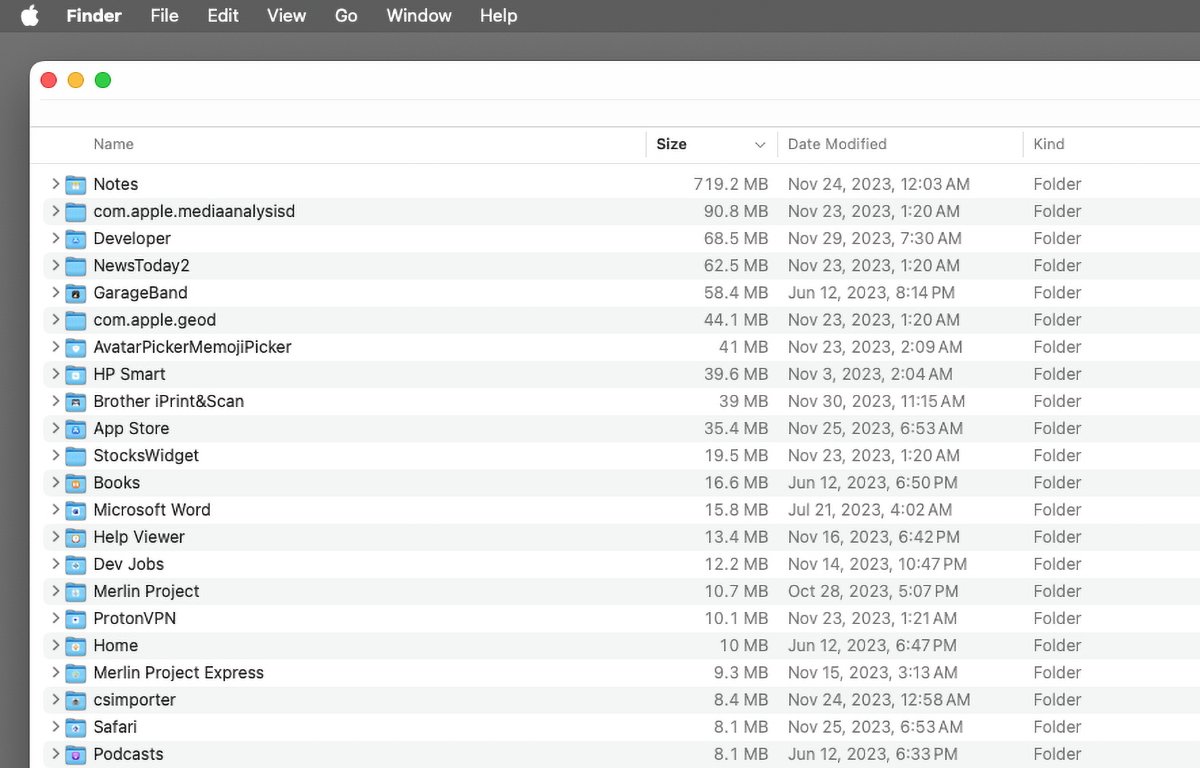
Task: Click the Microsoft Word folder icon
Action: click(x=75, y=510)
